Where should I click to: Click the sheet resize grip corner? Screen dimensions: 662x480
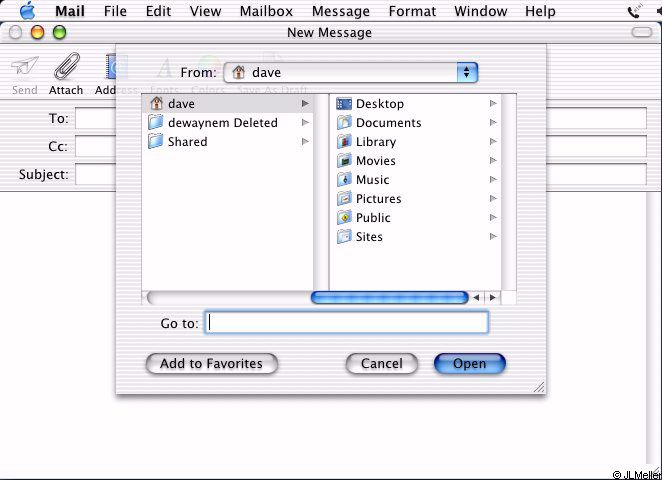539,387
